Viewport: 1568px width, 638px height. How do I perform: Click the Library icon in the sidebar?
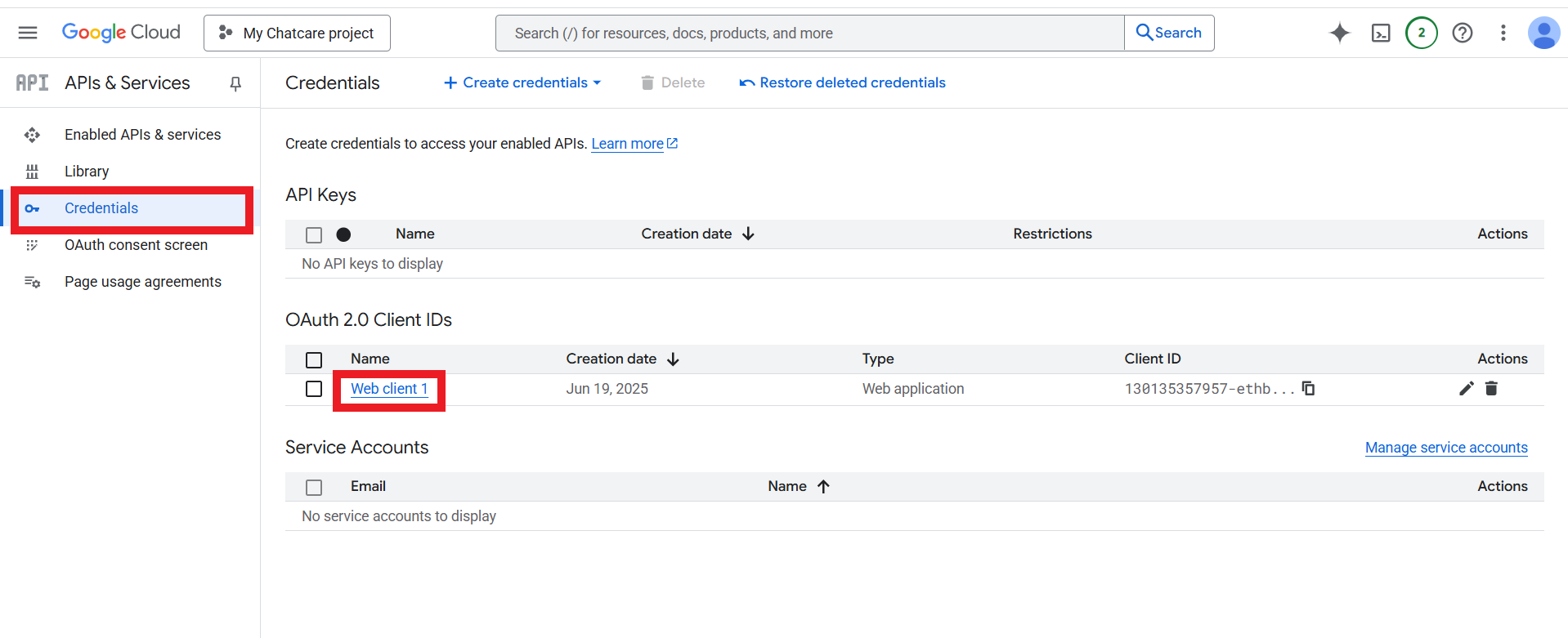(32, 172)
